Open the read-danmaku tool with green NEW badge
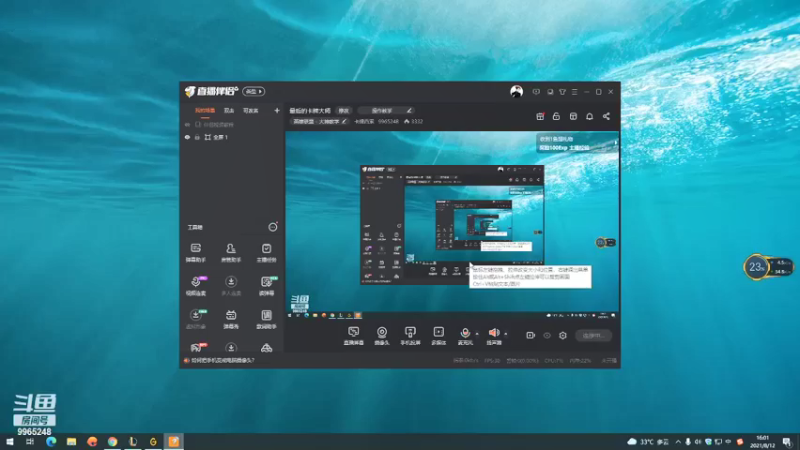The width and height of the screenshot is (800, 450). (x=266, y=286)
